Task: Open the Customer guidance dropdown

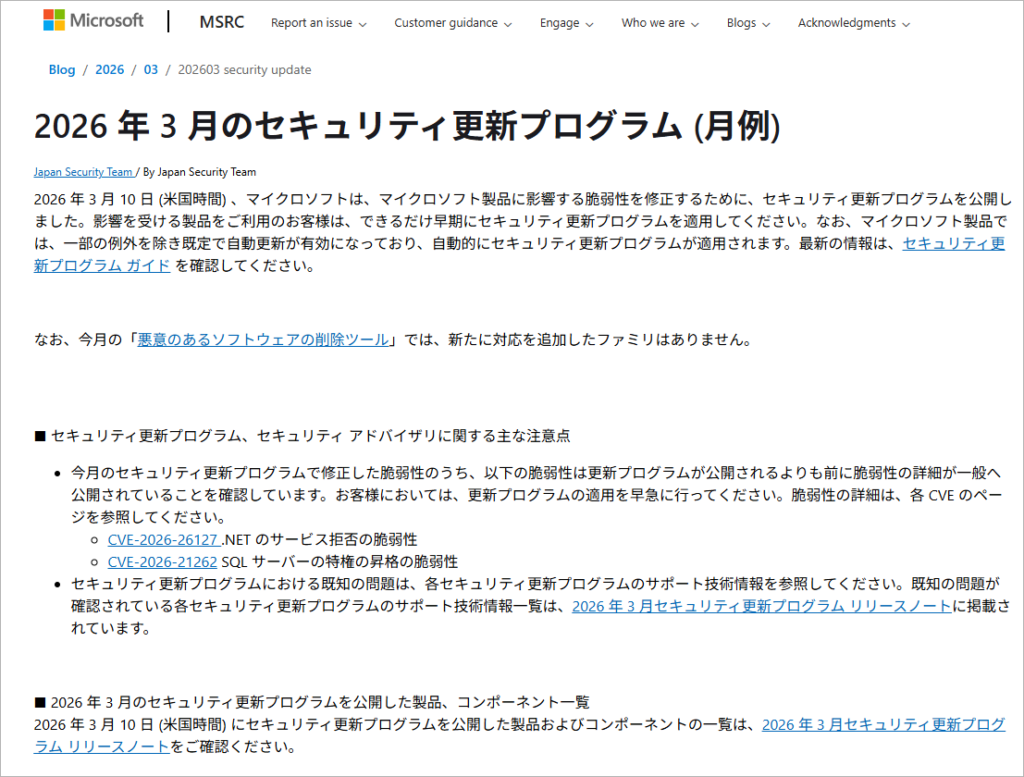Action: click(453, 23)
